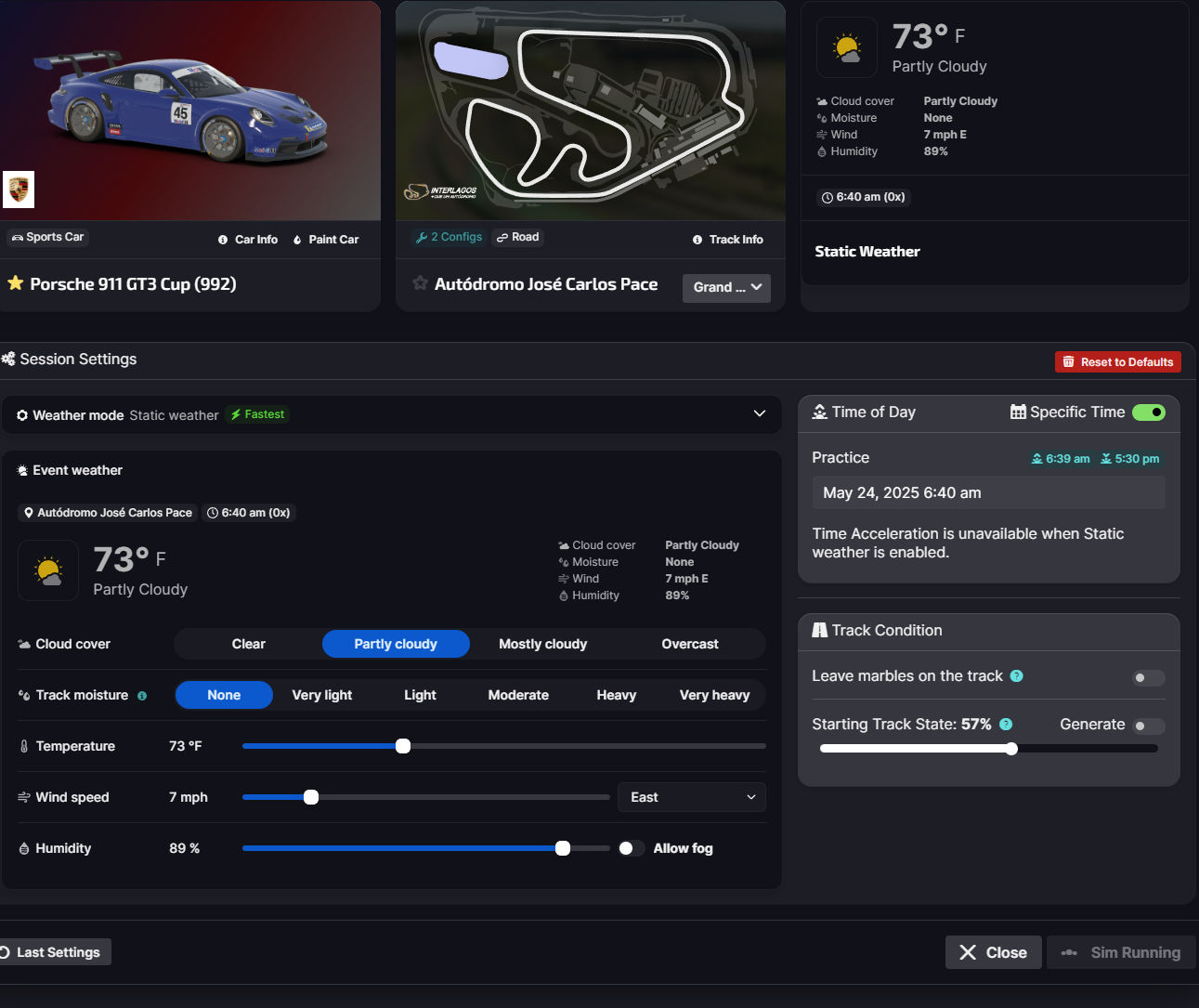The width and height of the screenshot is (1199, 1008).
Task: Toggle Leave marbles on the track
Action: tap(1149, 678)
